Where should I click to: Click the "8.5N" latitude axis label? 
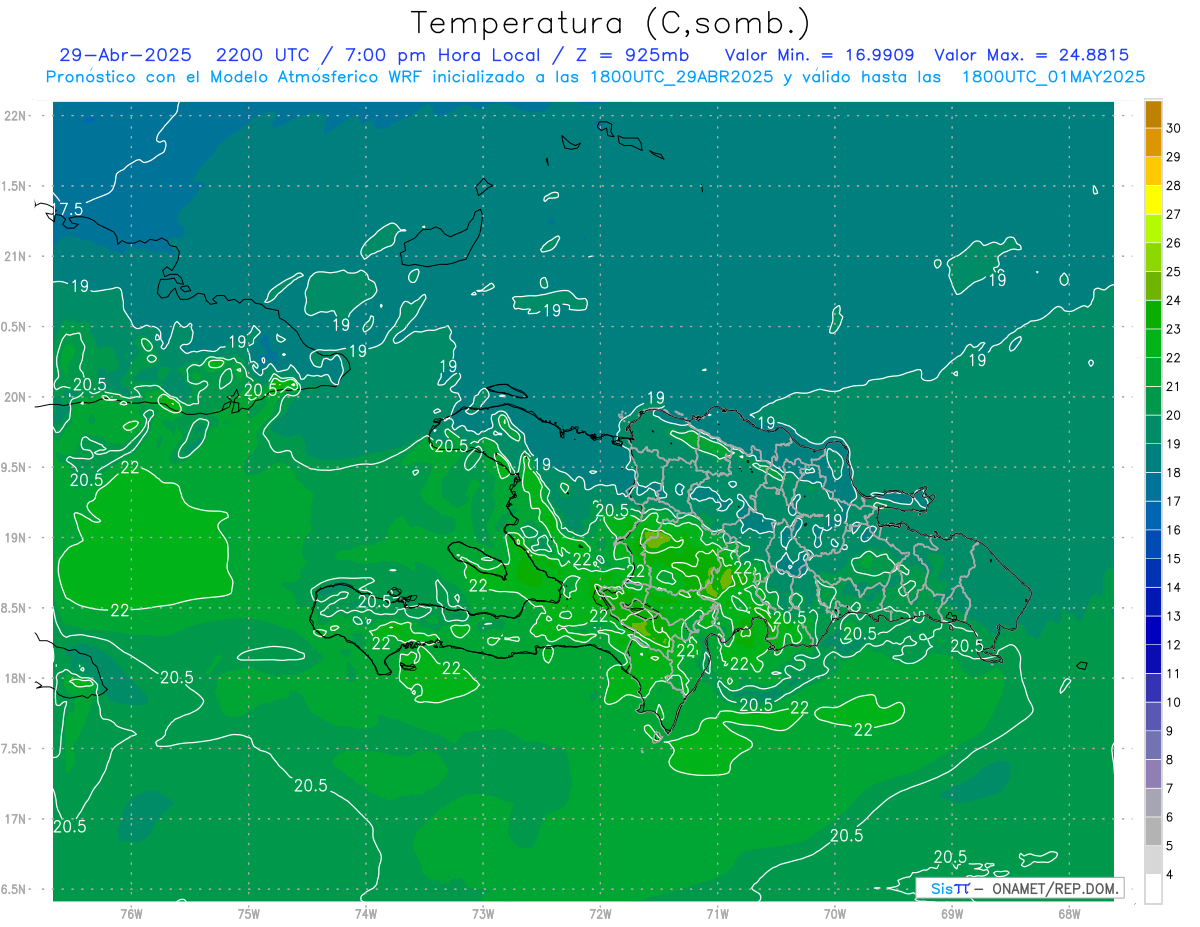tap(14, 608)
